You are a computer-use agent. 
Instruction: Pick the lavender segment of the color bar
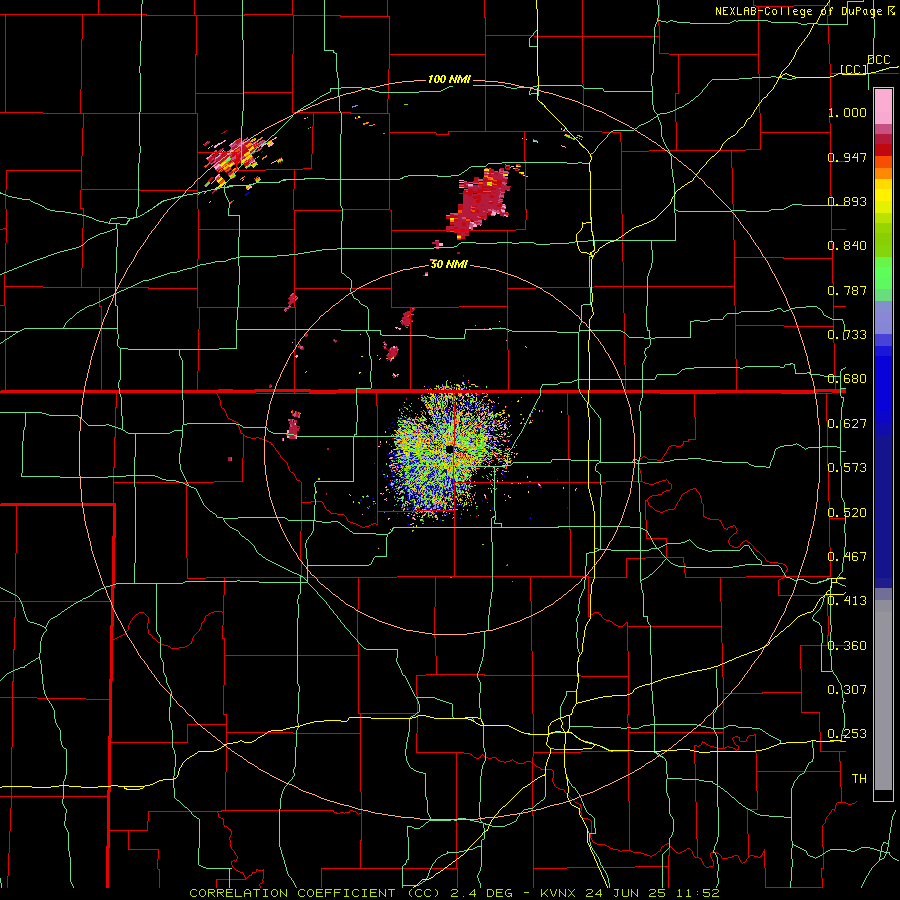click(x=883, y=317)
